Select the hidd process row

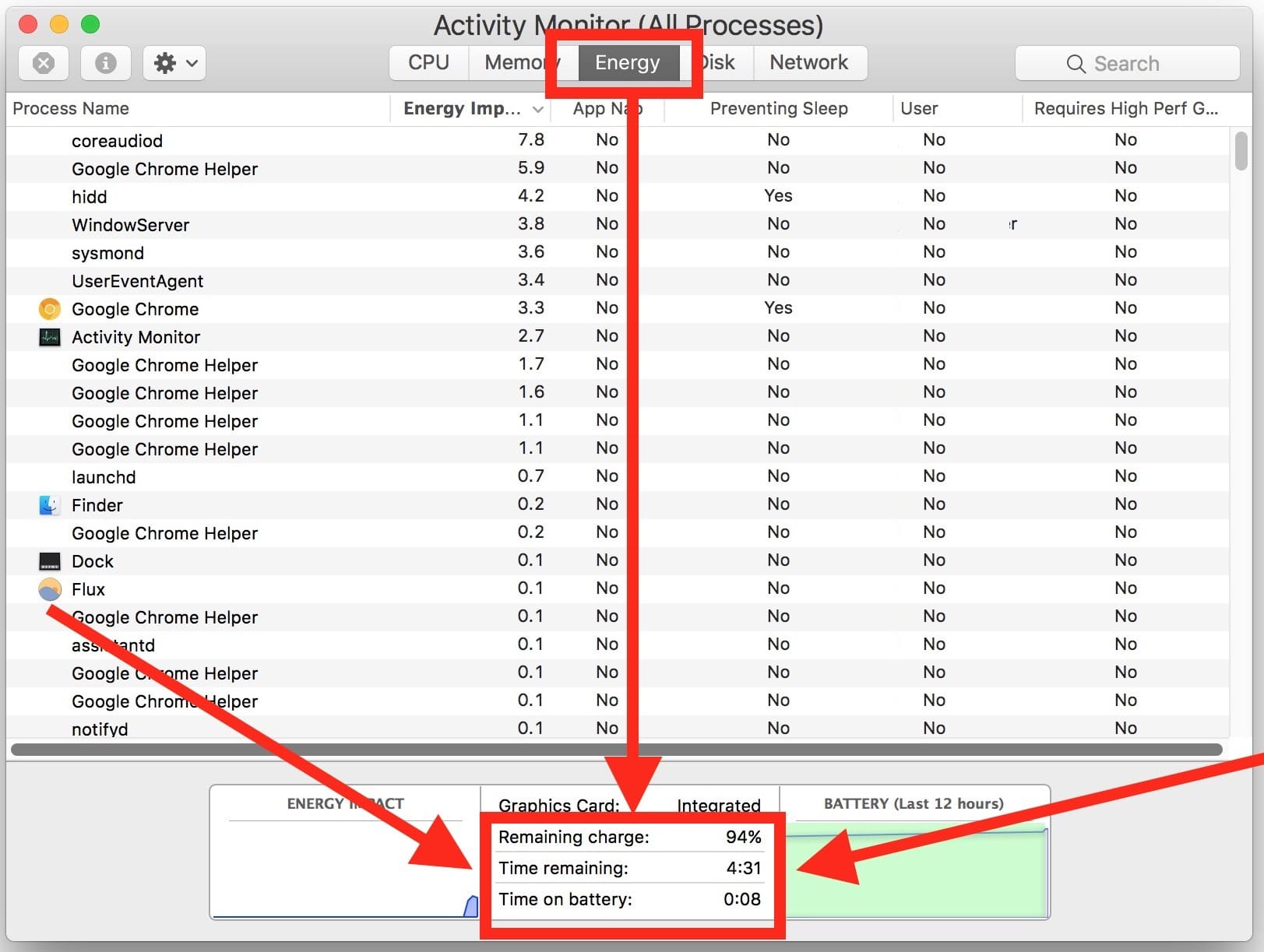(x=618, y=197)
